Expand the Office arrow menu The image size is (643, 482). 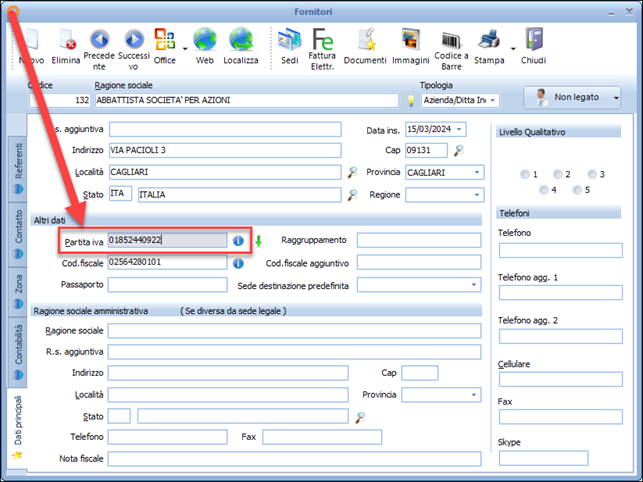[x=185, y=49]
